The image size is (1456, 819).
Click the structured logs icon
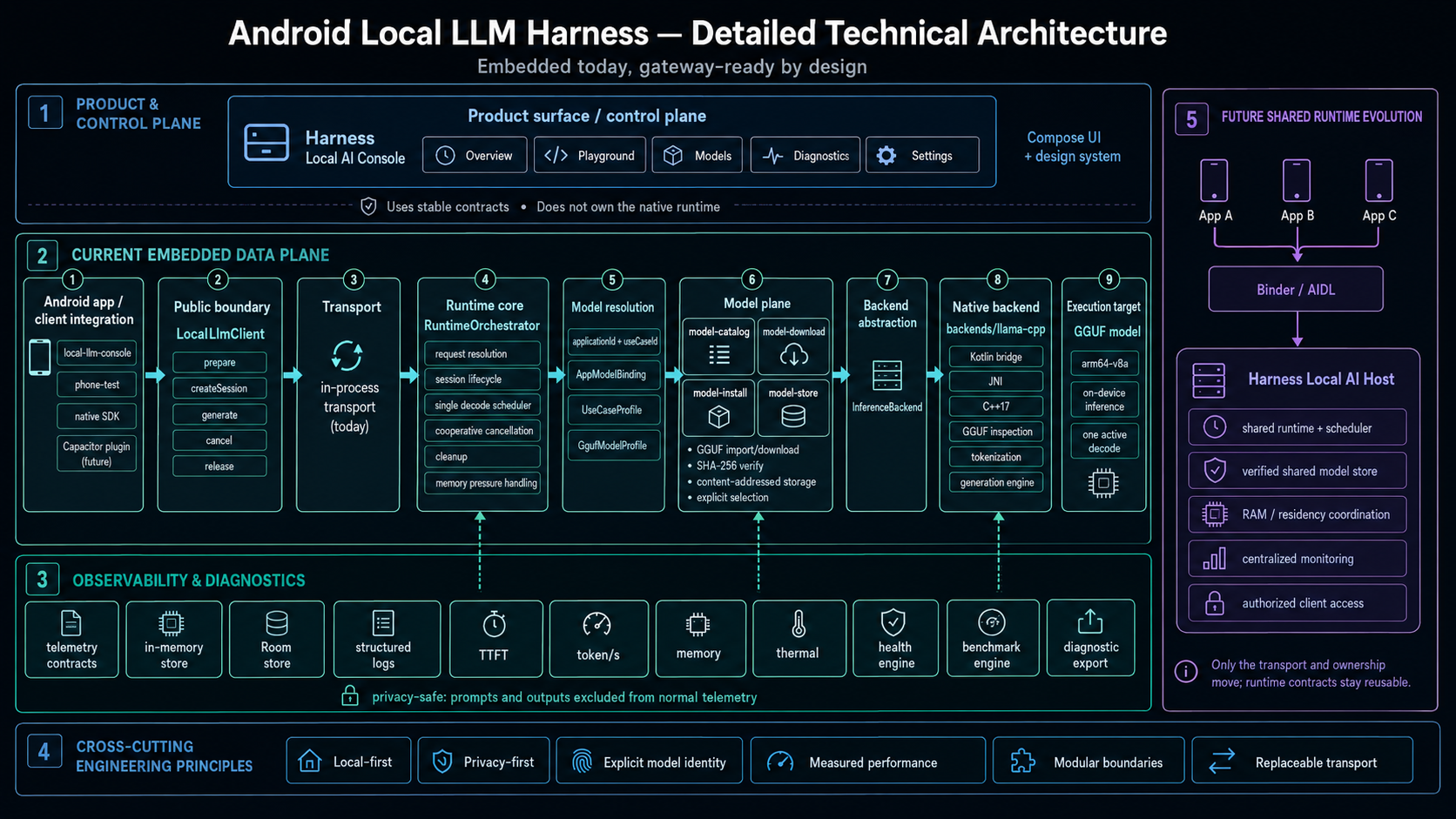pos(383,623)
